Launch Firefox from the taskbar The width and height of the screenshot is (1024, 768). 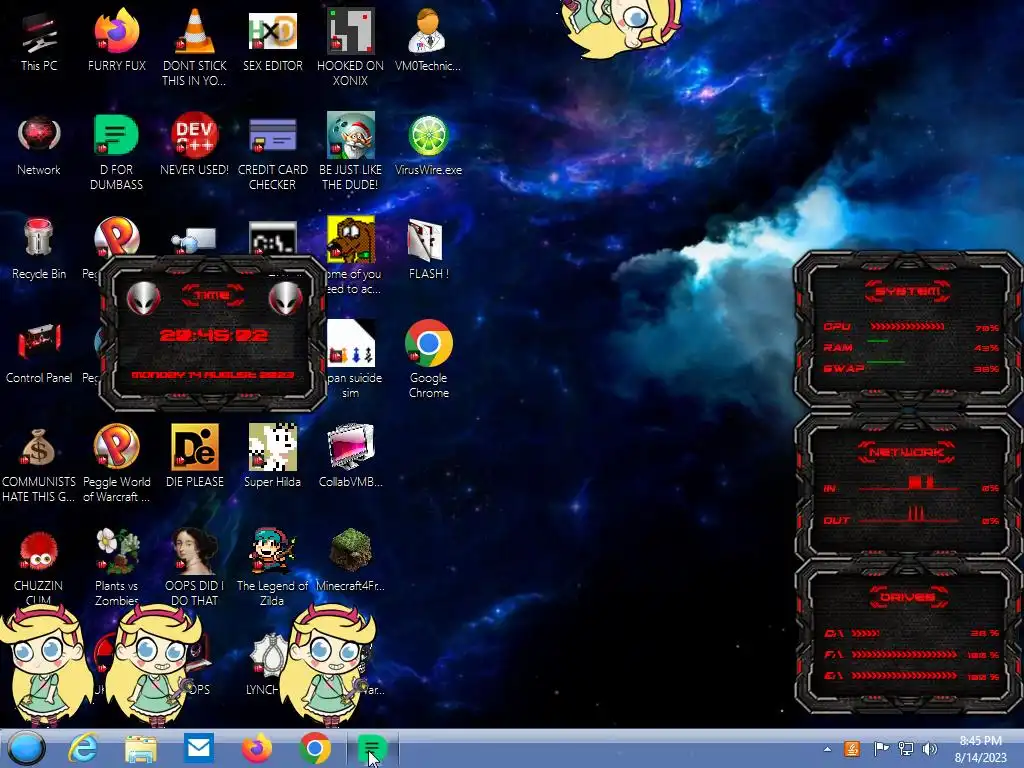pos(257,748)
